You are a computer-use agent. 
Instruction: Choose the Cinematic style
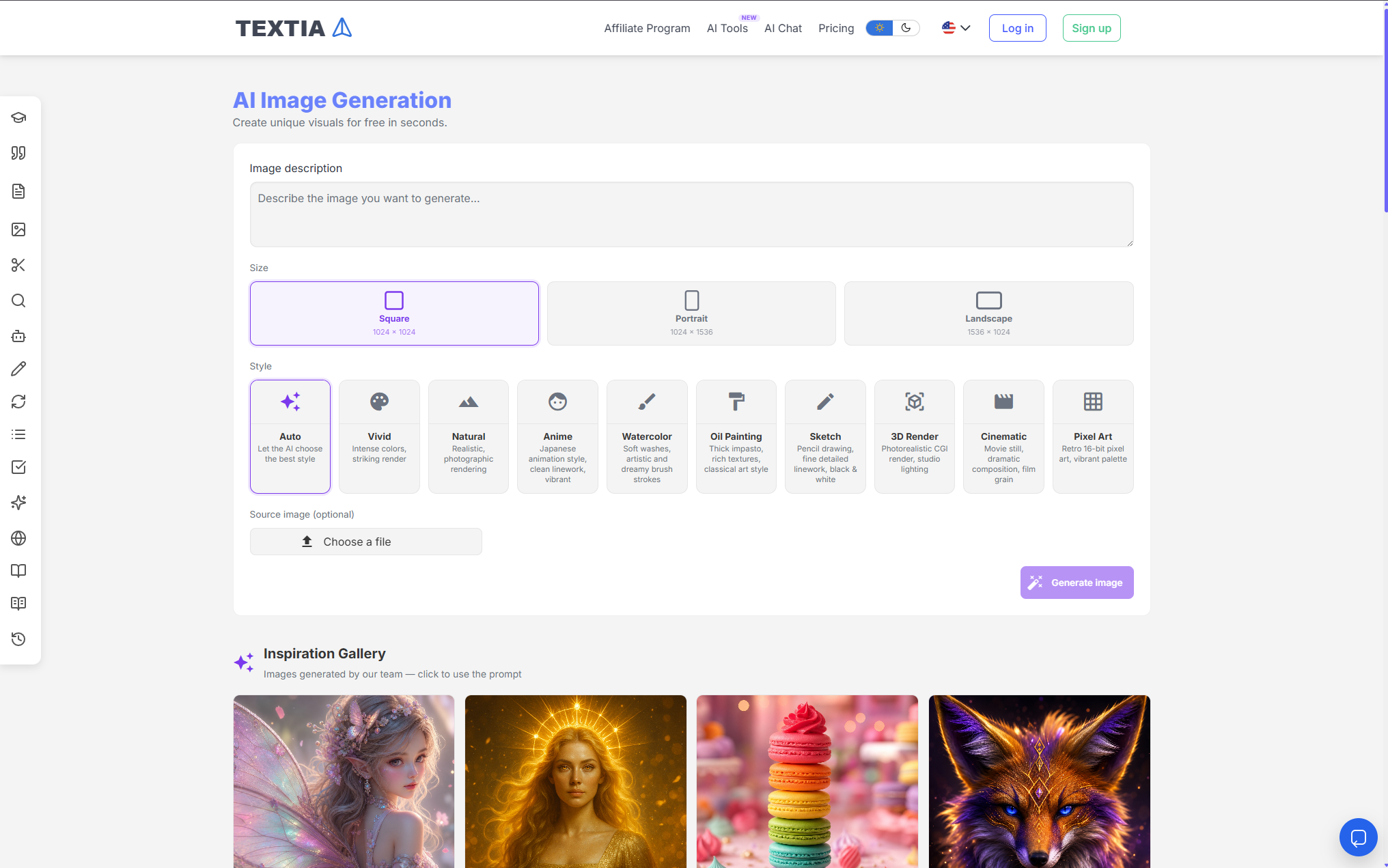coord(1003,436)
